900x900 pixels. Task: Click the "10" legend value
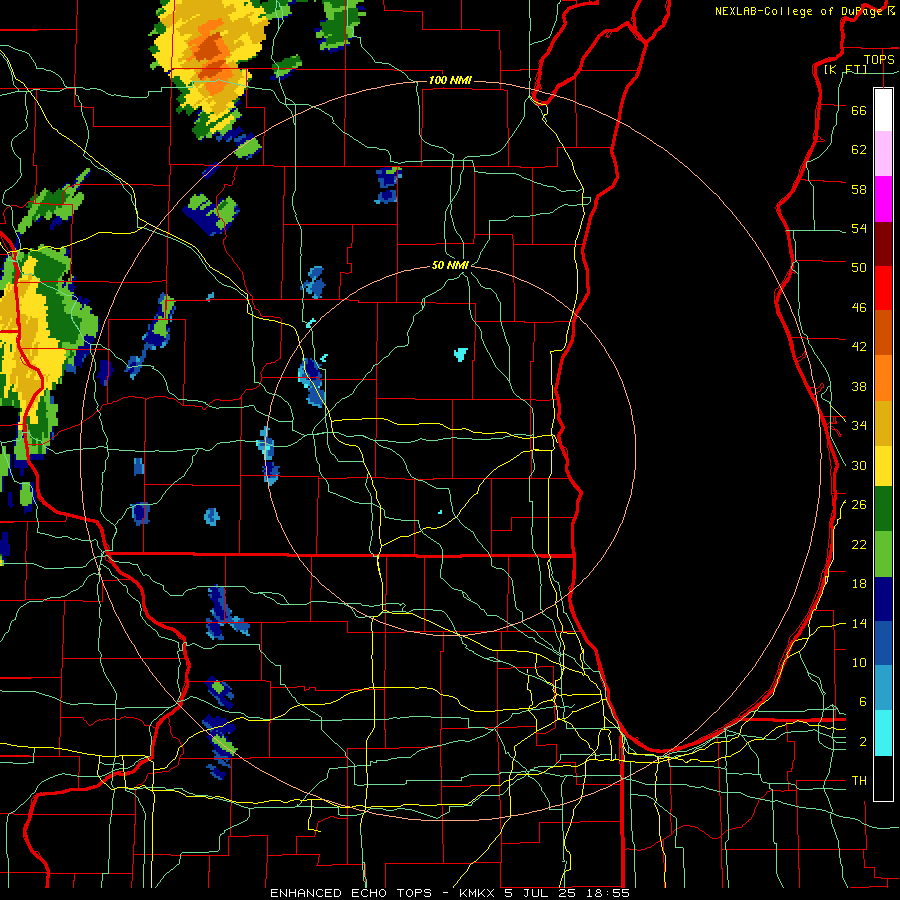coord(859,663)
